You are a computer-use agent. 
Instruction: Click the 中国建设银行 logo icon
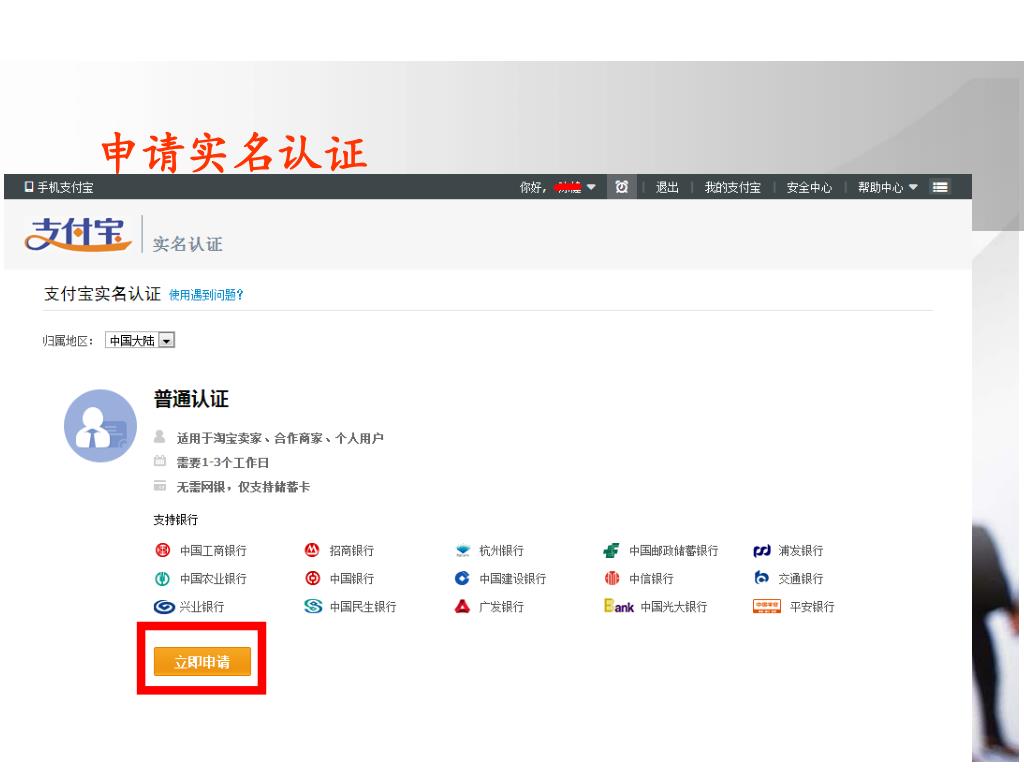point(462,578)
